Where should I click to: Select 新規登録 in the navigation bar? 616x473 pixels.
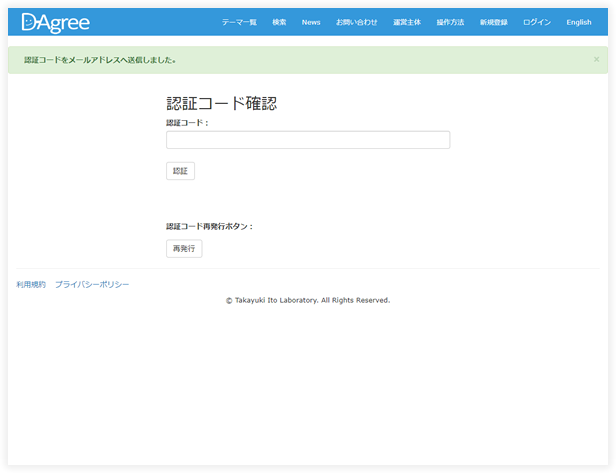click(493, 22)
